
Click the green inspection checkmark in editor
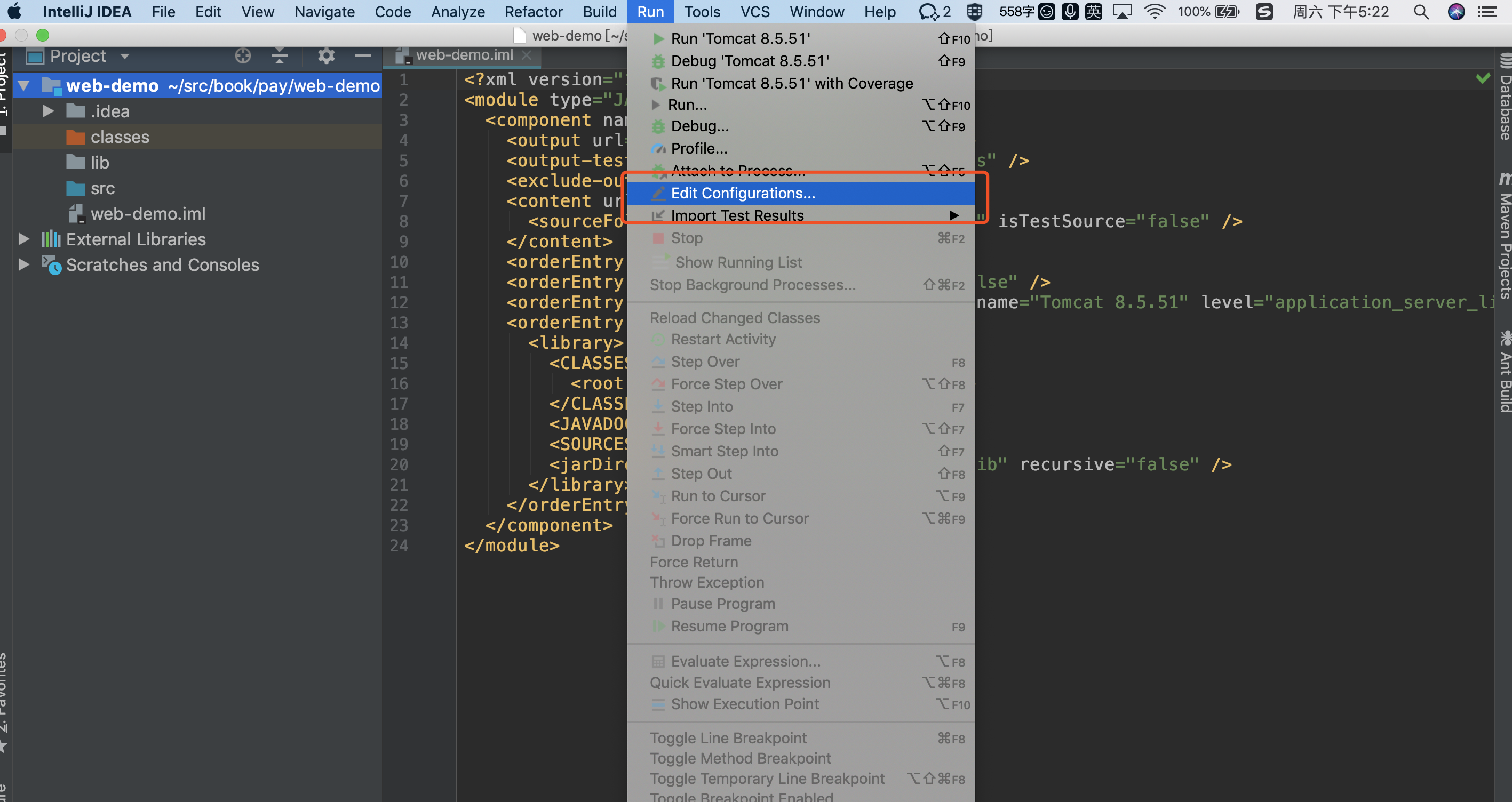1483,78
